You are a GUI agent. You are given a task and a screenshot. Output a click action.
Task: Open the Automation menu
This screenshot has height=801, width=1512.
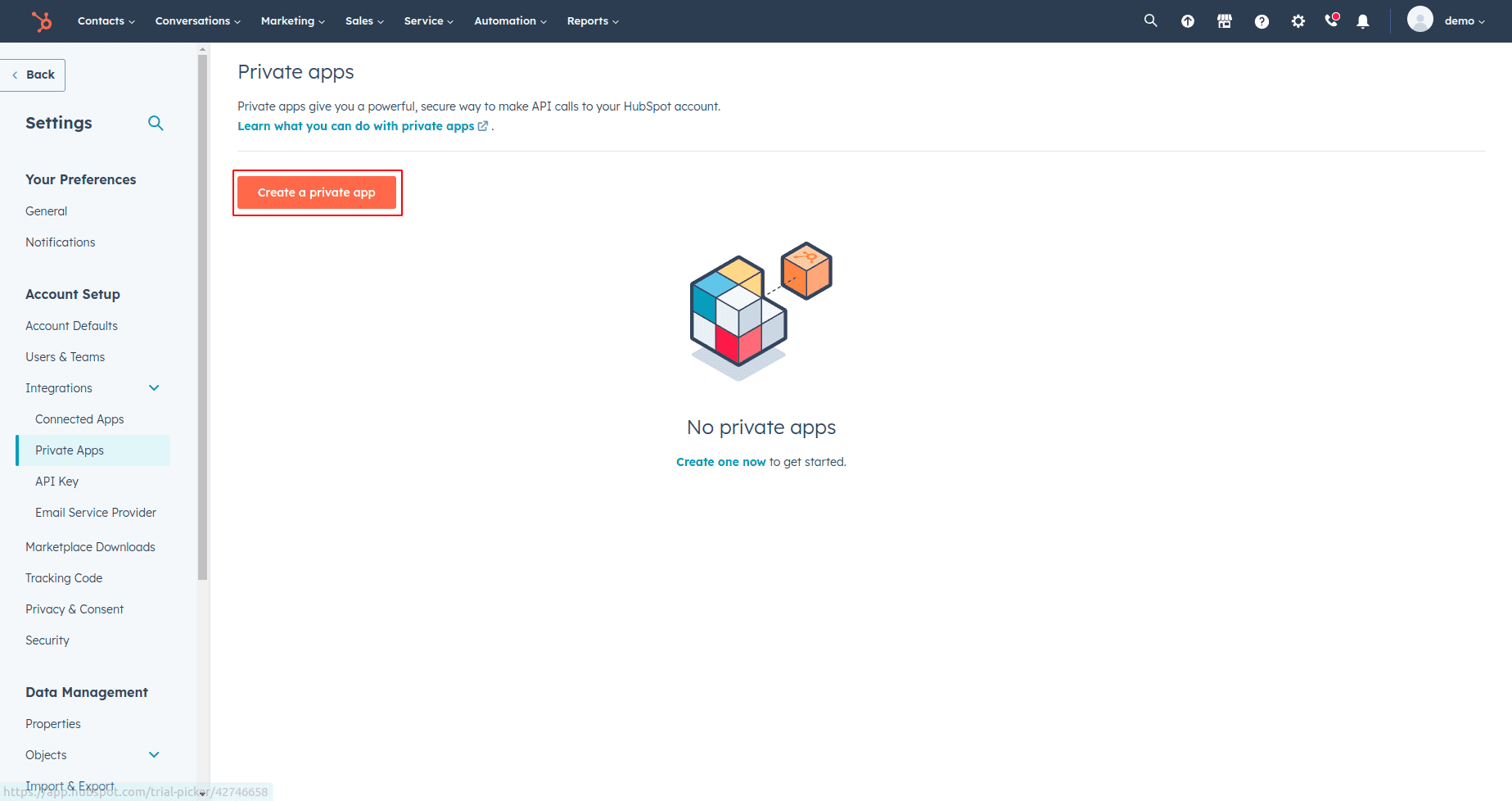[511, 21]
